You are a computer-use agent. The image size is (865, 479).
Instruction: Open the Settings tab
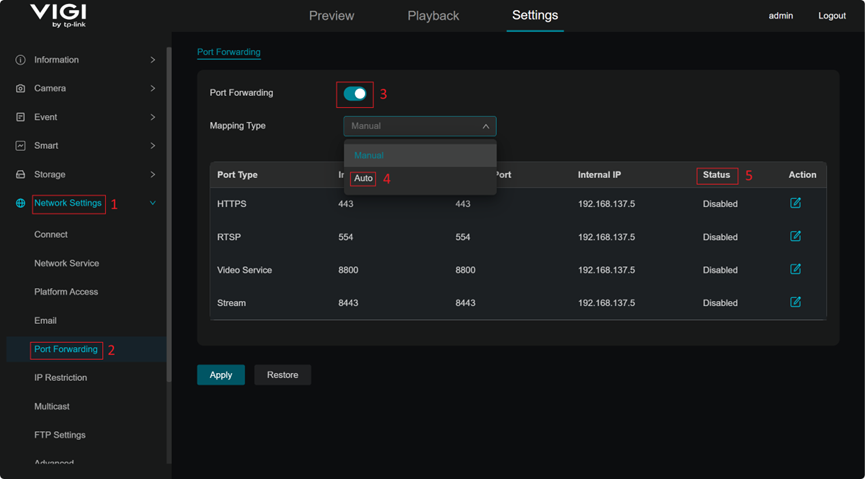coord(535,15)
